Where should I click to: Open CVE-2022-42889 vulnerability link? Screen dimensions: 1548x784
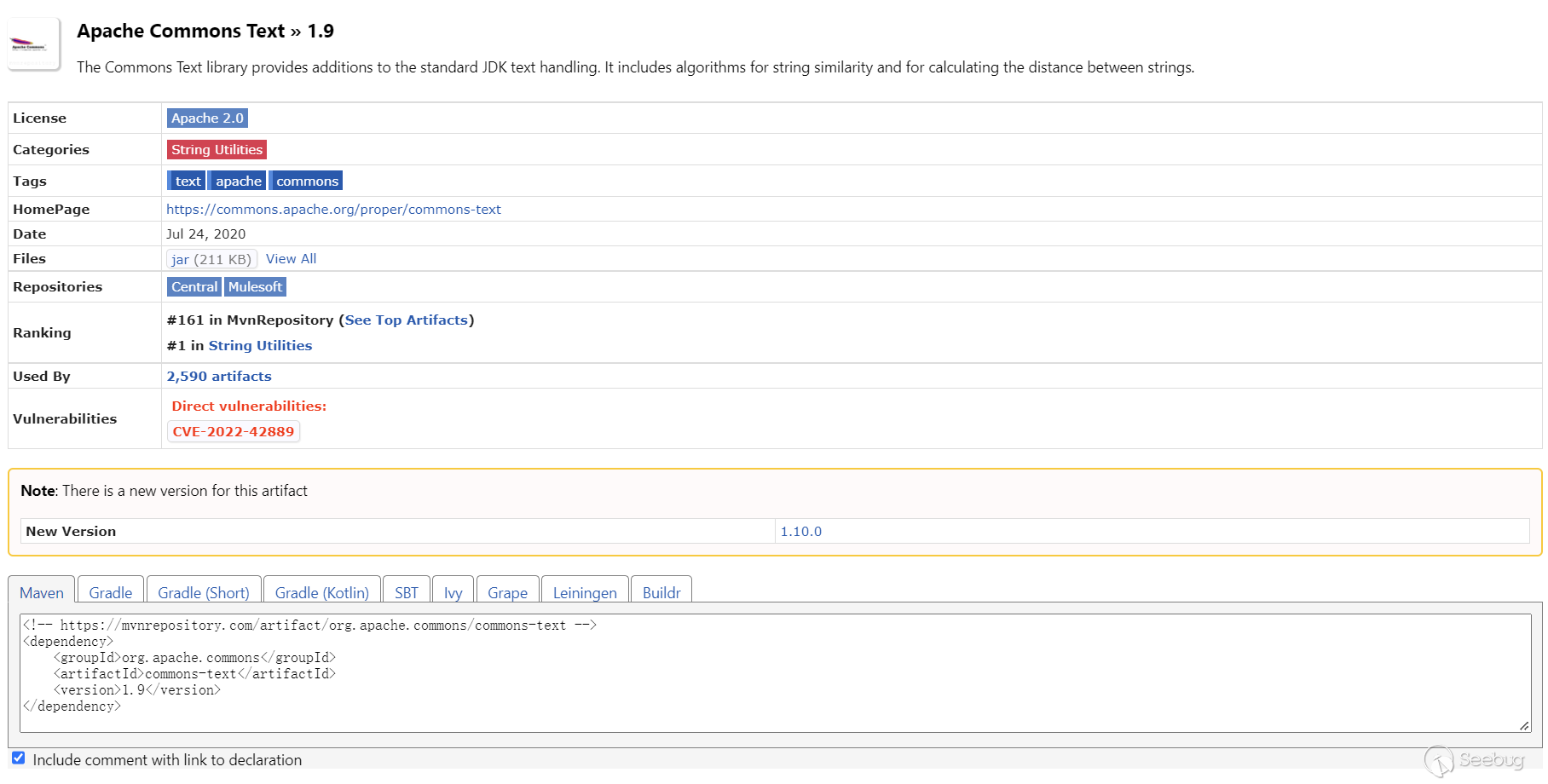coord(234,432)
